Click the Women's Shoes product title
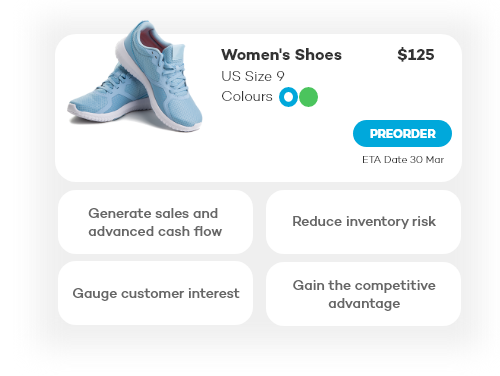This screenshot has height=376, width=500. coord(281,55)
